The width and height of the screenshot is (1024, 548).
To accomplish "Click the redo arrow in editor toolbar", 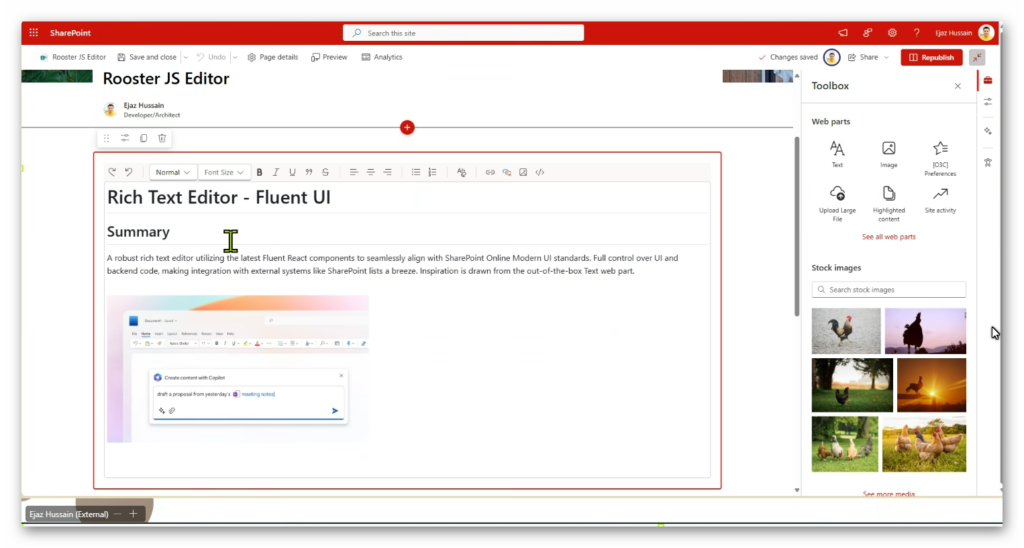I will click(112, 172).
